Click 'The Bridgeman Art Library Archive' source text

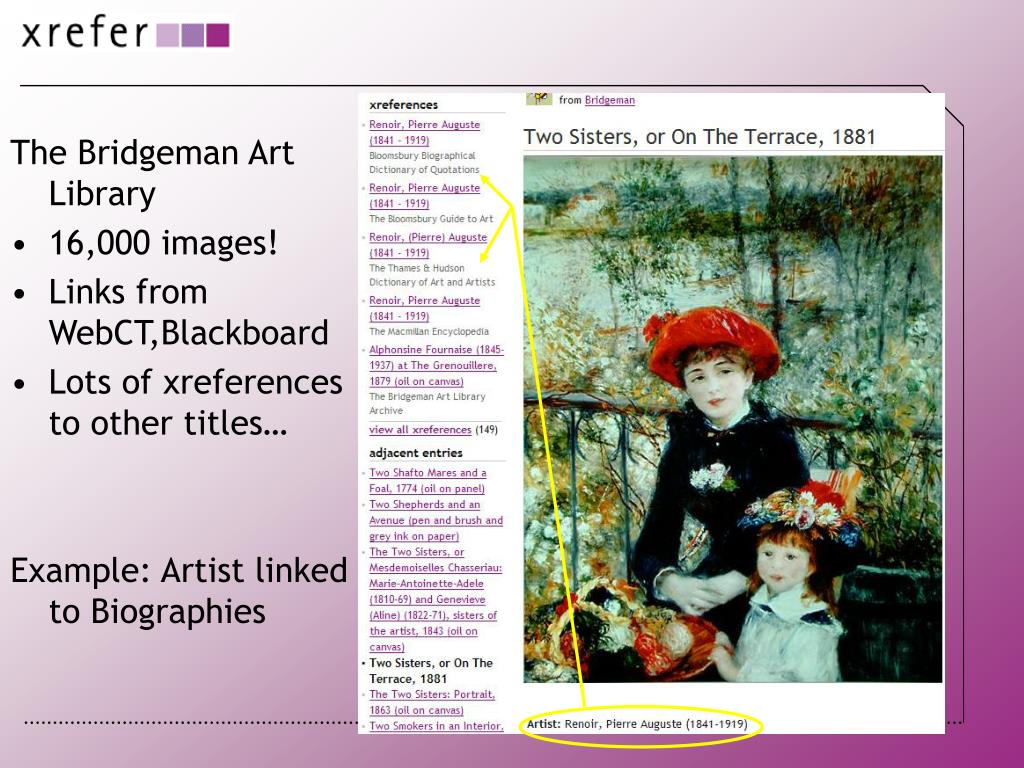click(427, 404)
